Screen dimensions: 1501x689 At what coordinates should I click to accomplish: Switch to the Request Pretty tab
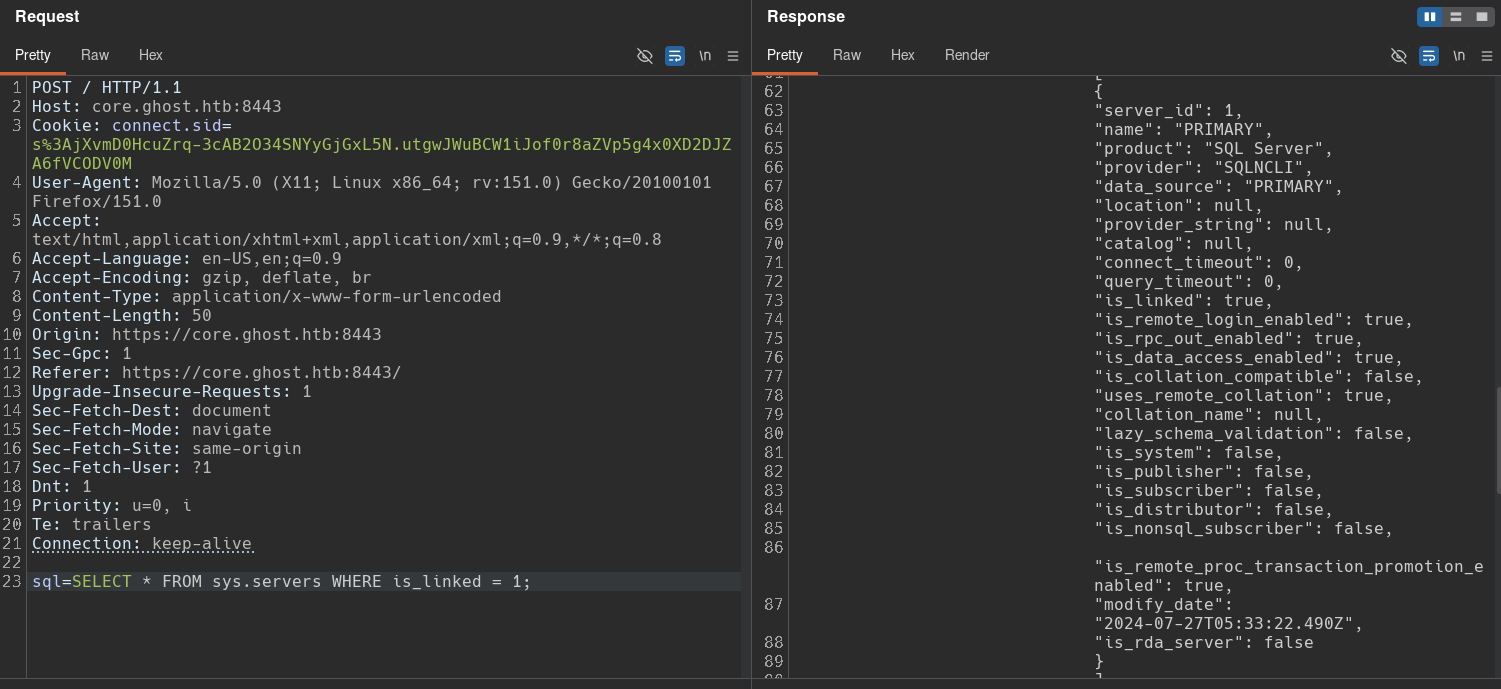pyautogui.click(x=33, y=55)
